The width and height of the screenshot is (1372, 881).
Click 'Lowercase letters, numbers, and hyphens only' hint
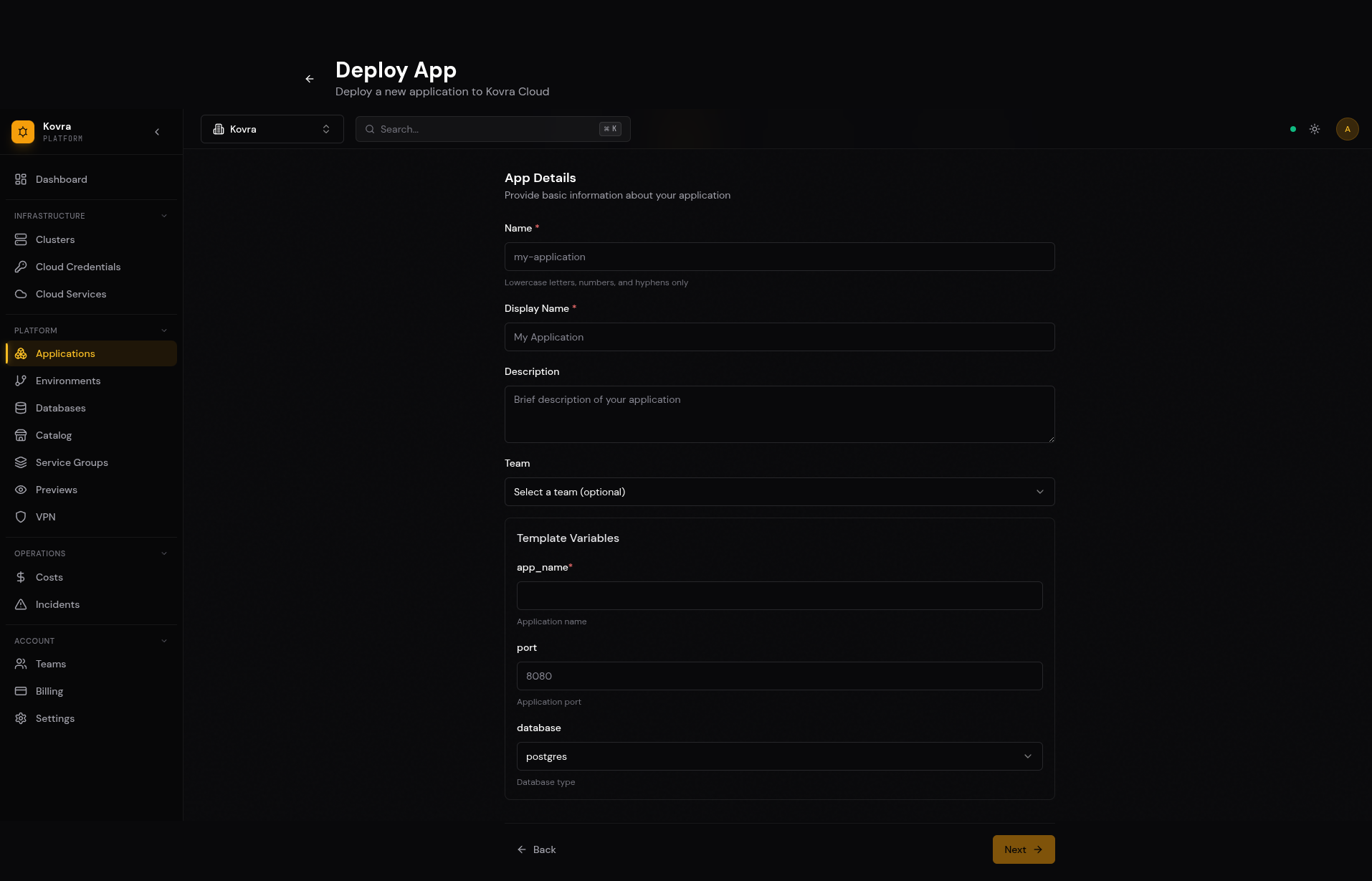click(596, 282)
